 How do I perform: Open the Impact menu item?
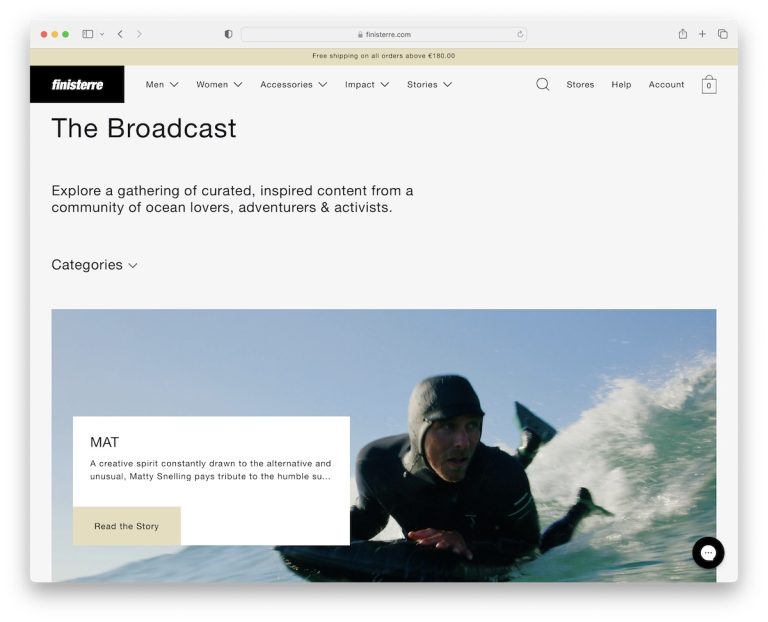pyautogui.click(x=366, y=85)
